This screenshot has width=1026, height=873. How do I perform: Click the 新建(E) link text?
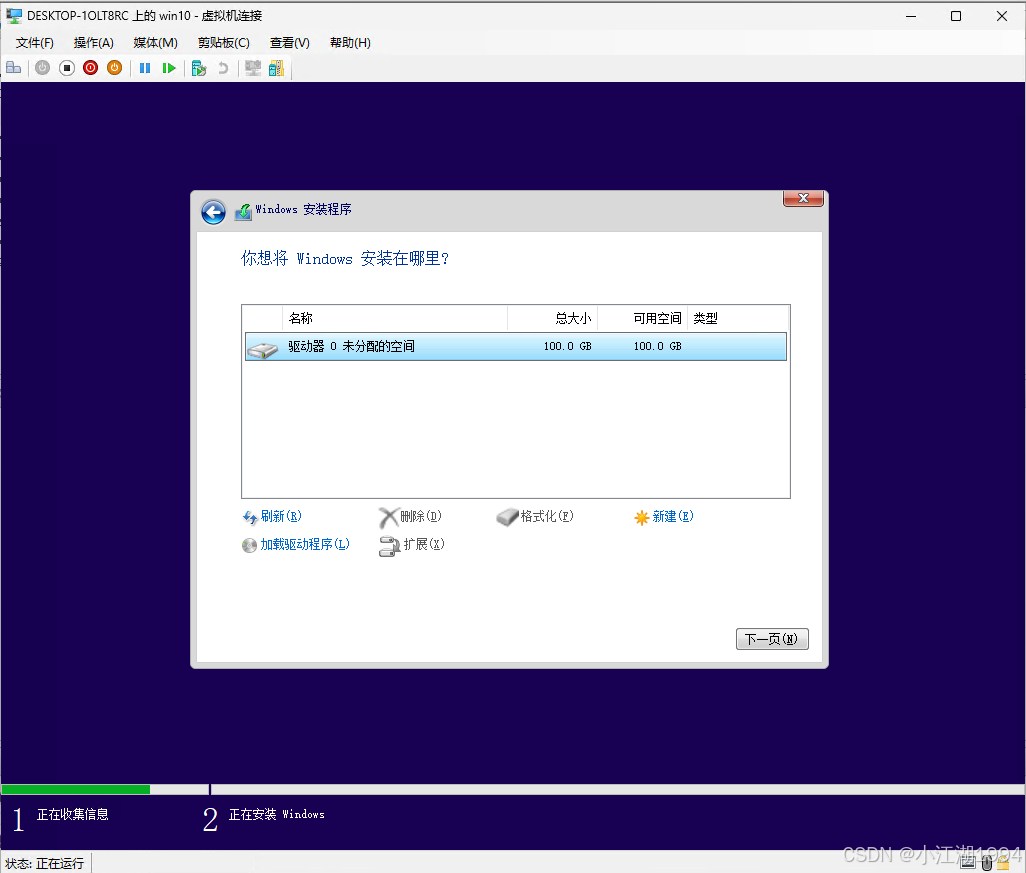tap(673, 516)
